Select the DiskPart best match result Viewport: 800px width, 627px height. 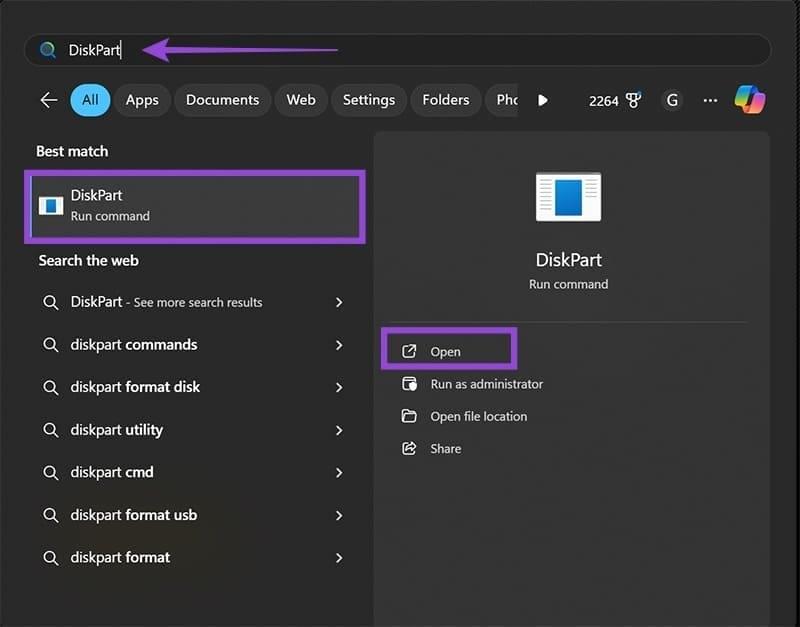(x=195, y=205)
